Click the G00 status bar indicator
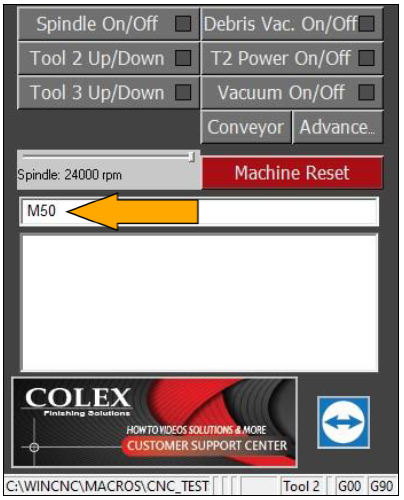Viewport: 404px width, 500px height. (x=350, y=486)
